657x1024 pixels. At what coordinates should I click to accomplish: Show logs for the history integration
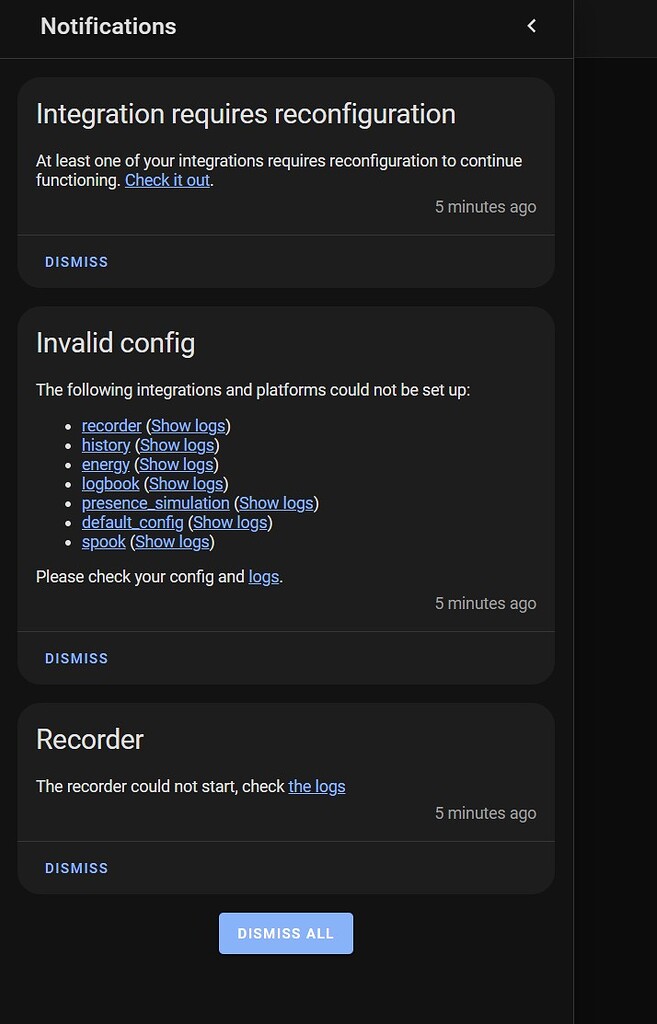coord(177,444)
